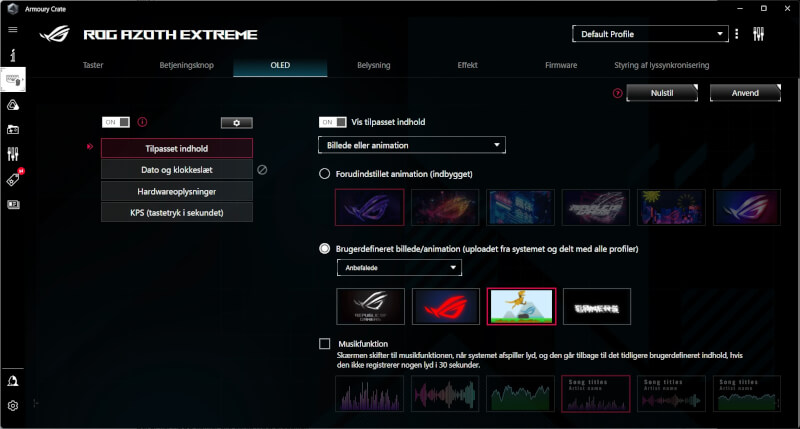Open the Aura Sync triangle sidebar icon
Viewport: 800px width, 429px height.
[x=13, y=105]
